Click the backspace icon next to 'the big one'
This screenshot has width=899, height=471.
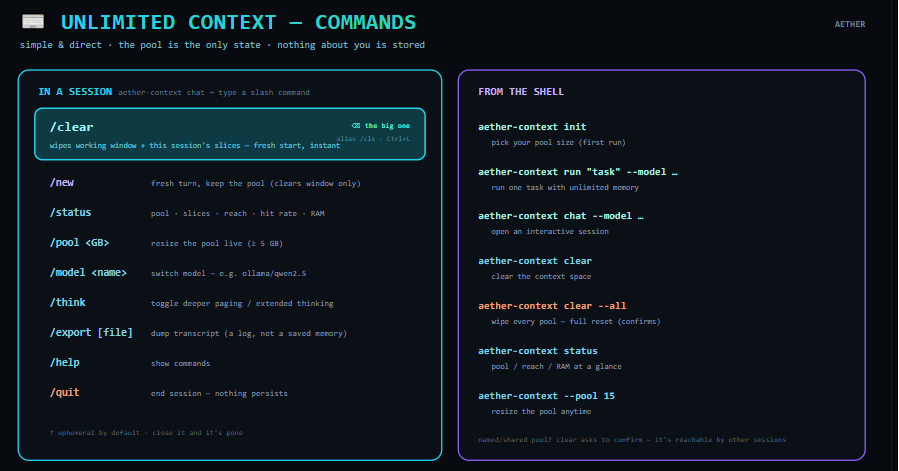click(355, 126)
